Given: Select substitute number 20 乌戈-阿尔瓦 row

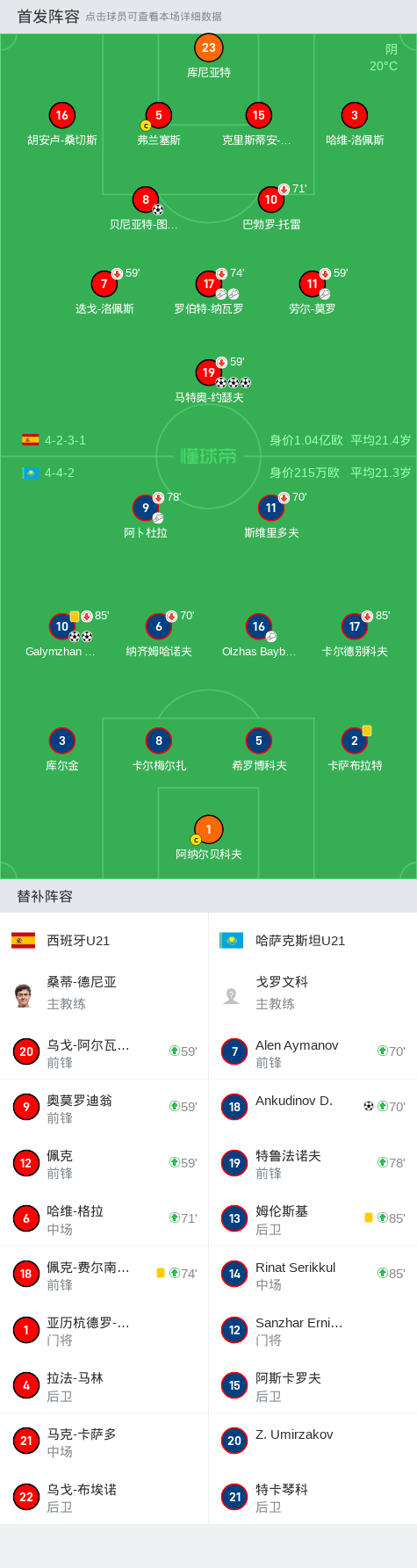Looking at the screenshot, I should [104, 1051].
